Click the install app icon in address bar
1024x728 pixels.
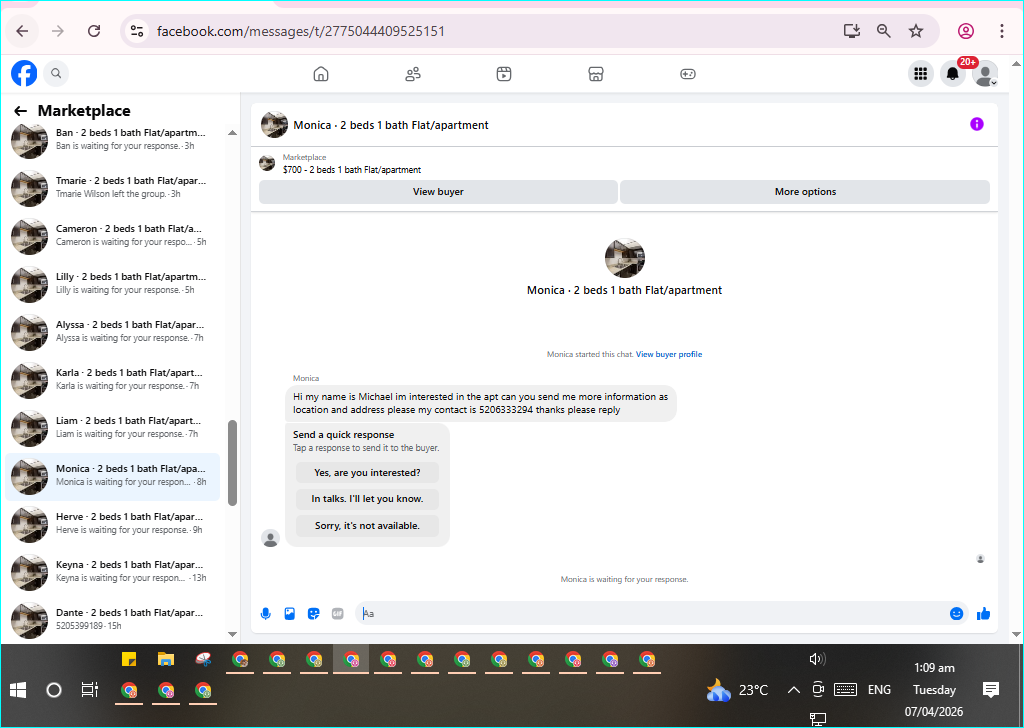(852, 31)
